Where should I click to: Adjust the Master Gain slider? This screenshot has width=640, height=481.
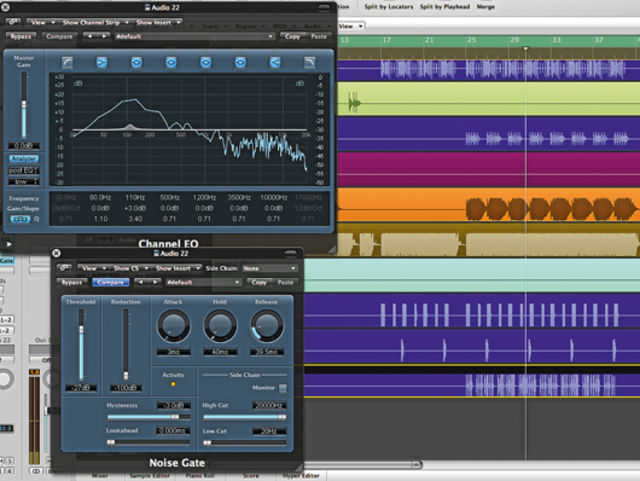click(24, 105)
